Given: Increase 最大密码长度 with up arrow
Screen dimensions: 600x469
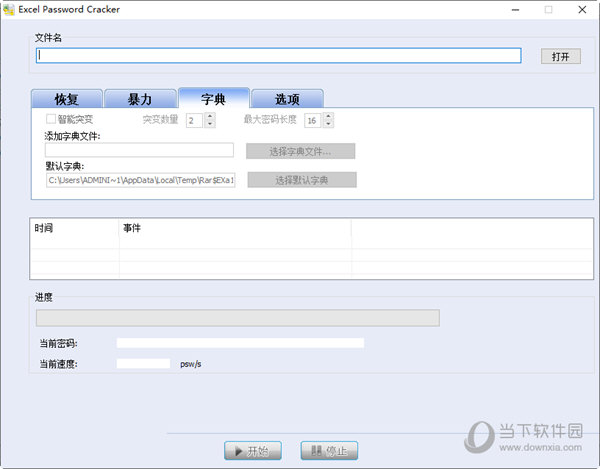Looking at the screenshot, I should 328,116.
